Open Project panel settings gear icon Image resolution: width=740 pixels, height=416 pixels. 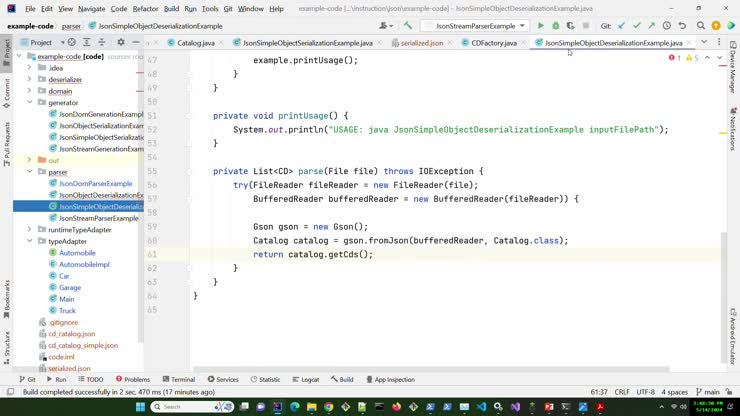tap(121, 43)
